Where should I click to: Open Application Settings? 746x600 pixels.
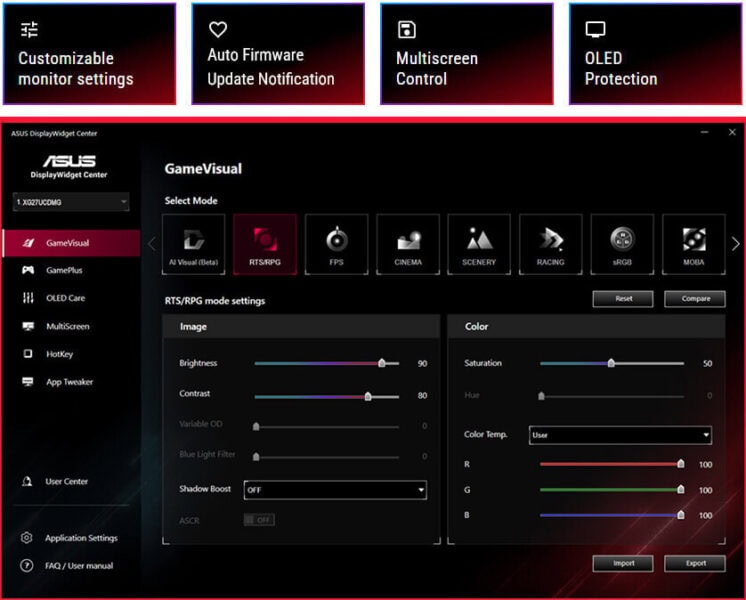point(81,538)
